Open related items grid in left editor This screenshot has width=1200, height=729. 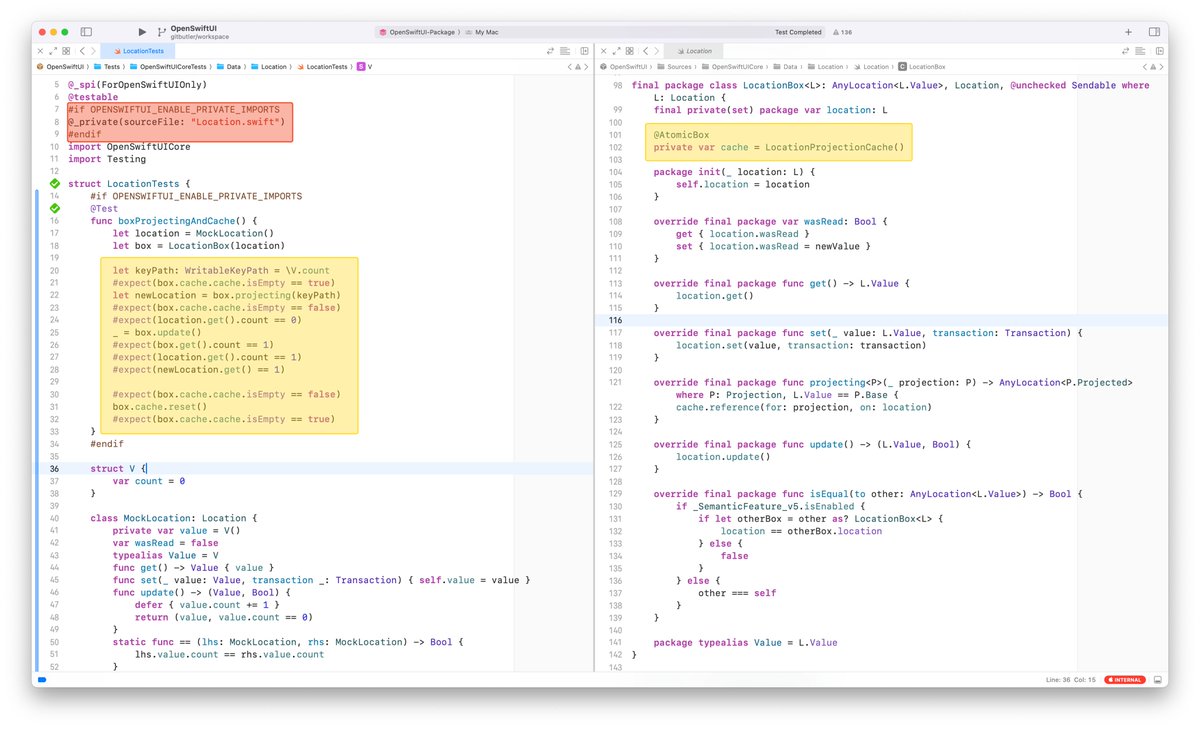click(66, 50)
